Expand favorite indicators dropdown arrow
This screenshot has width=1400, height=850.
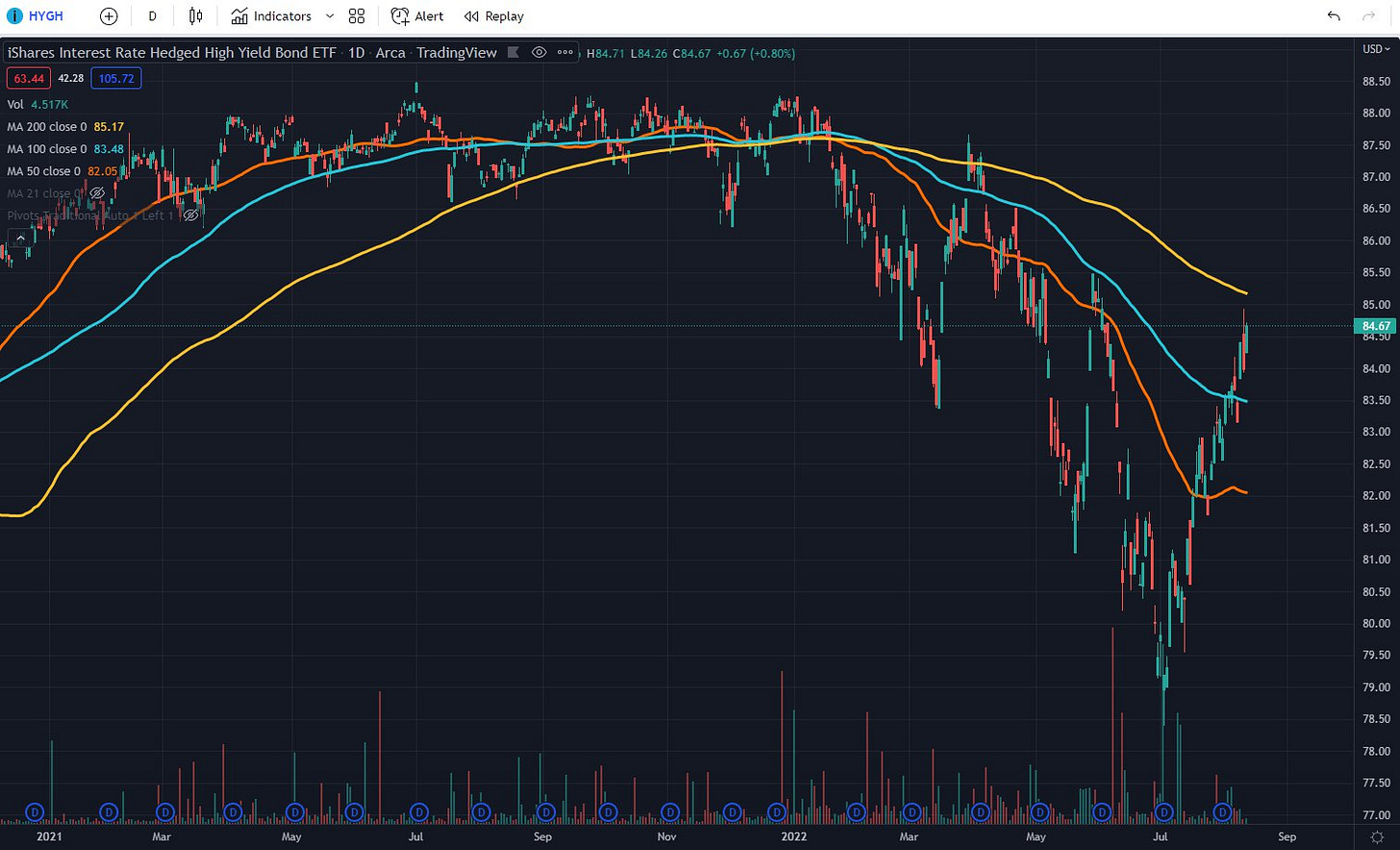[330, 16]
